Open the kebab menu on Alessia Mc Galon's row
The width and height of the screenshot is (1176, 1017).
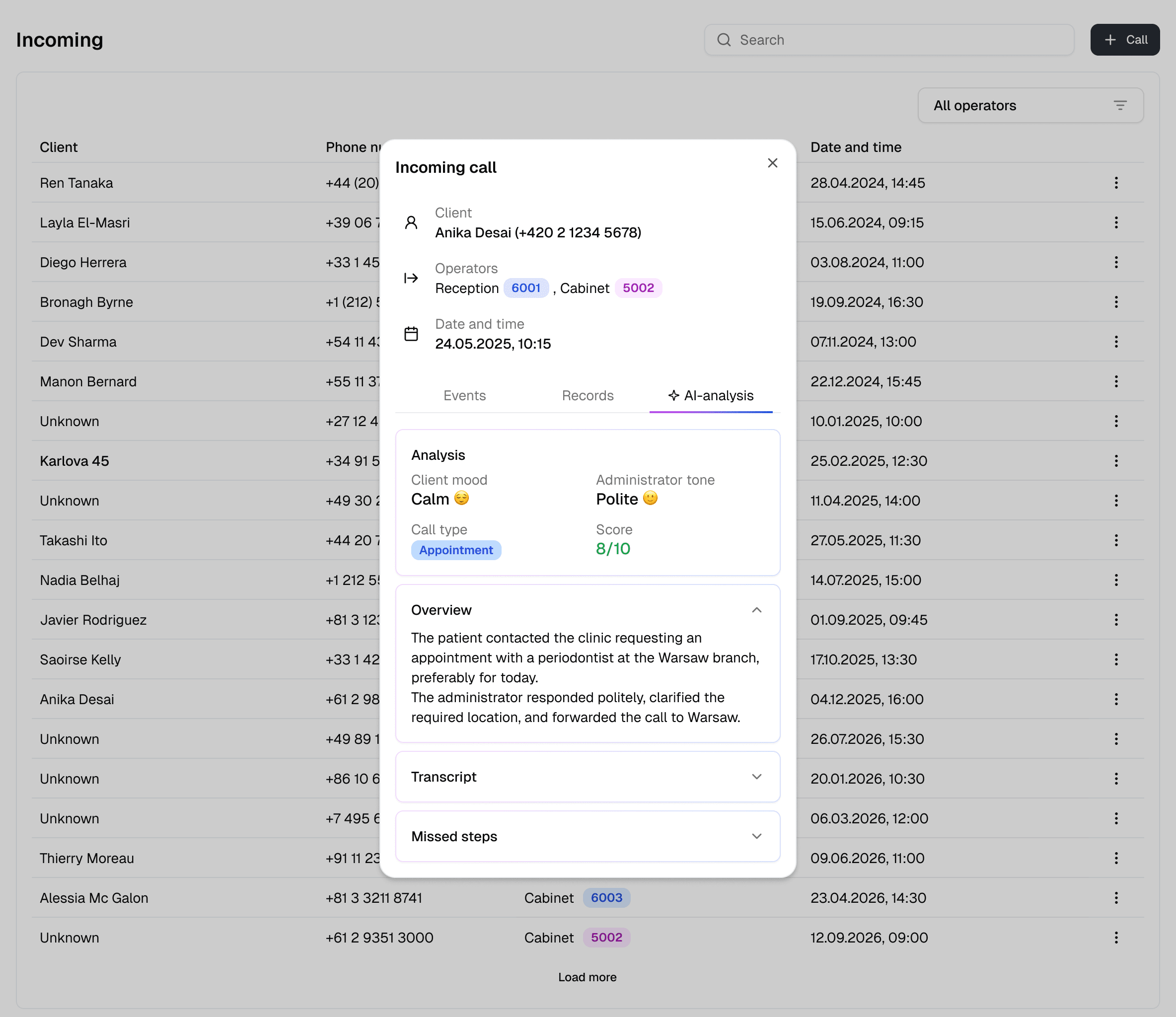[x=1116, y=898]
